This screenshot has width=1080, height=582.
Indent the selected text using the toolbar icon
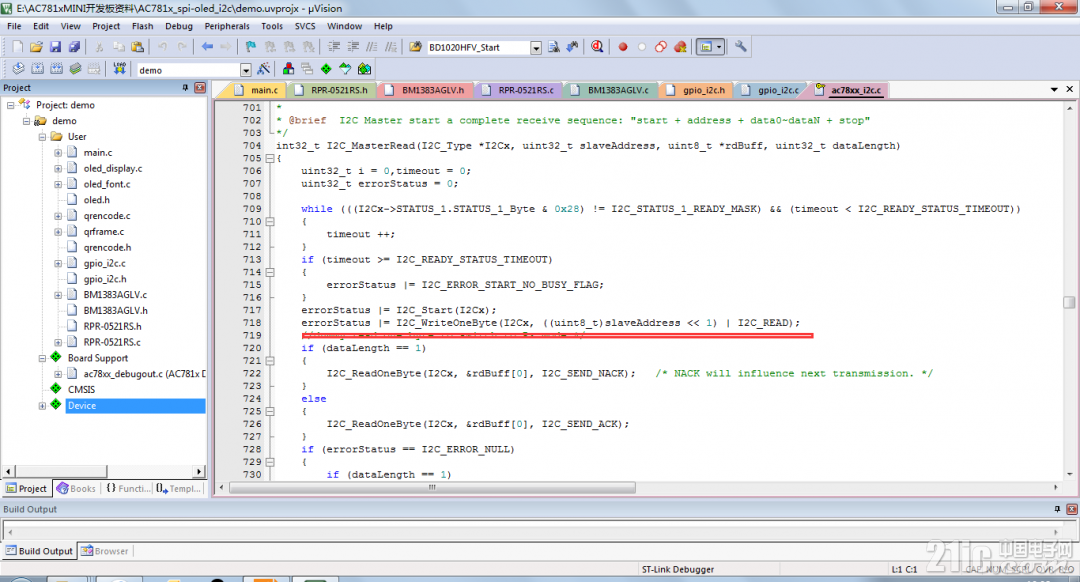(x=334, y=47)
